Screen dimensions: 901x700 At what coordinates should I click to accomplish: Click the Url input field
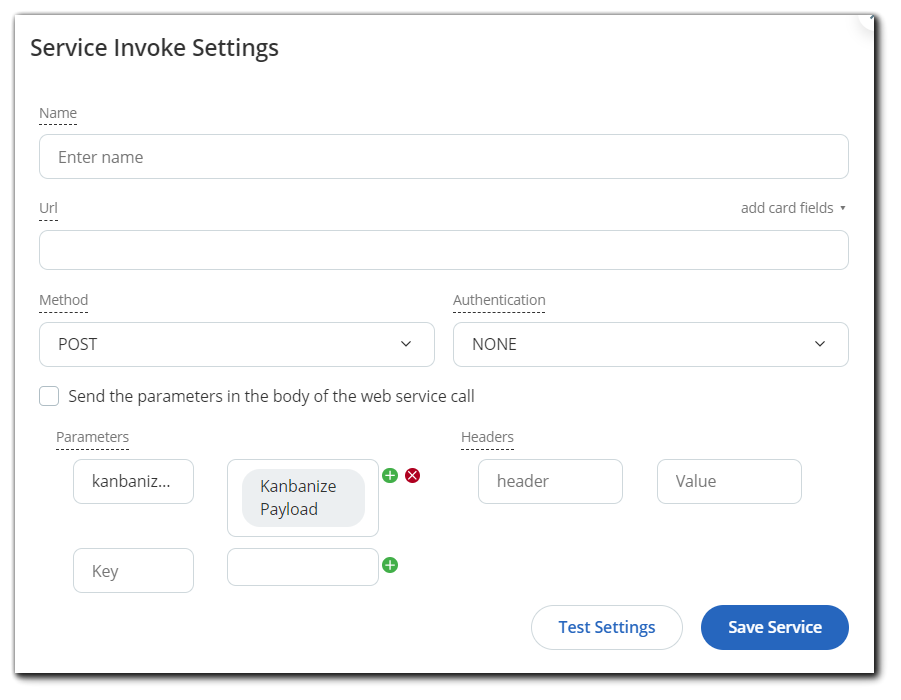point(443,250)
